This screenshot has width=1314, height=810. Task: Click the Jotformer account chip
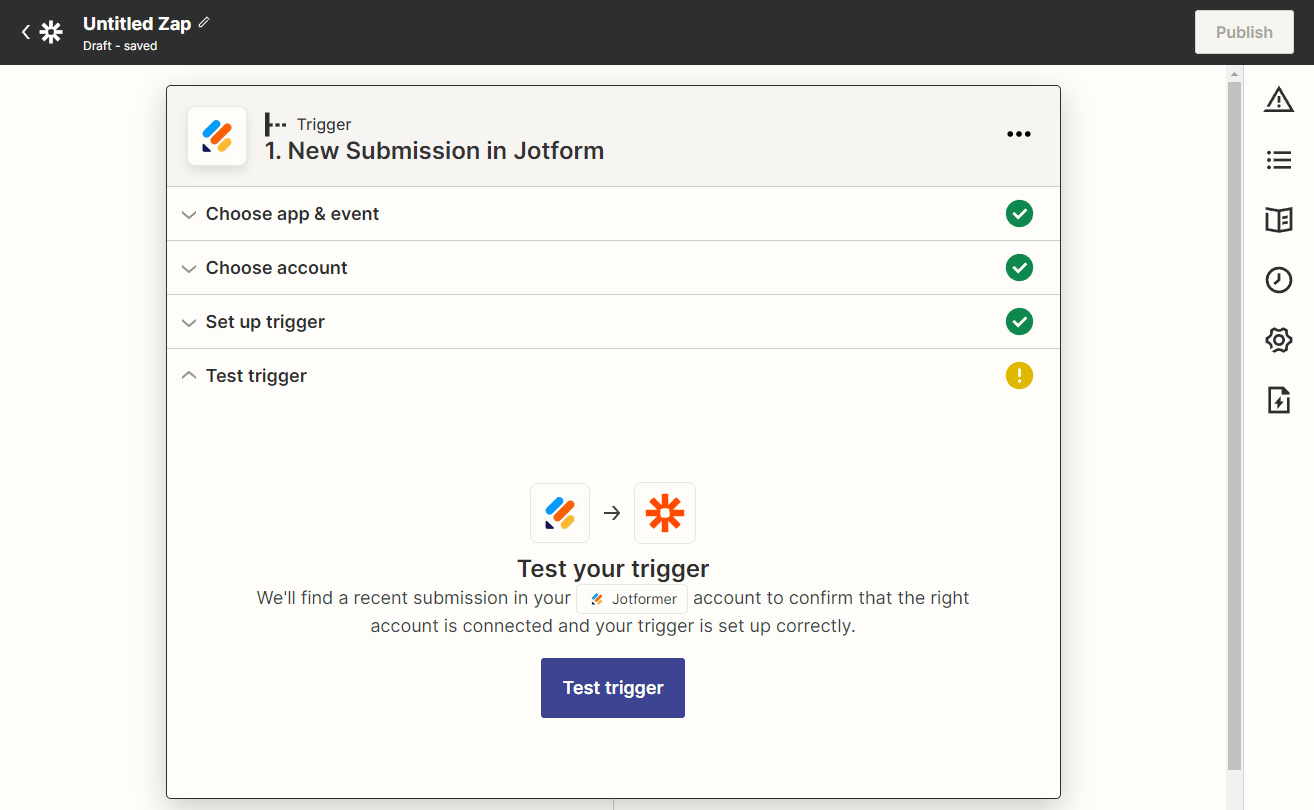[632, 599]
